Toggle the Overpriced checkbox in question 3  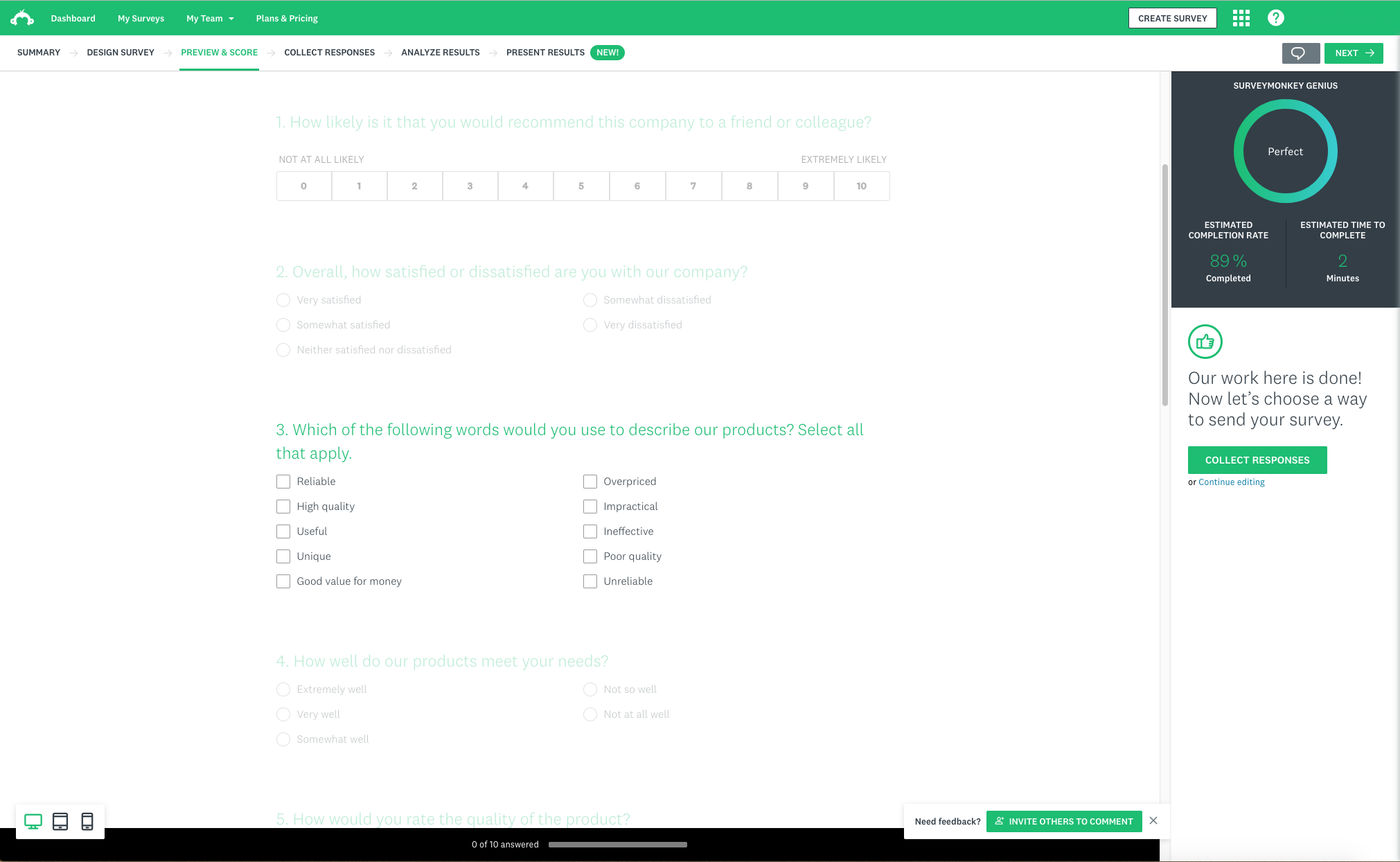(x=589, y=481)
